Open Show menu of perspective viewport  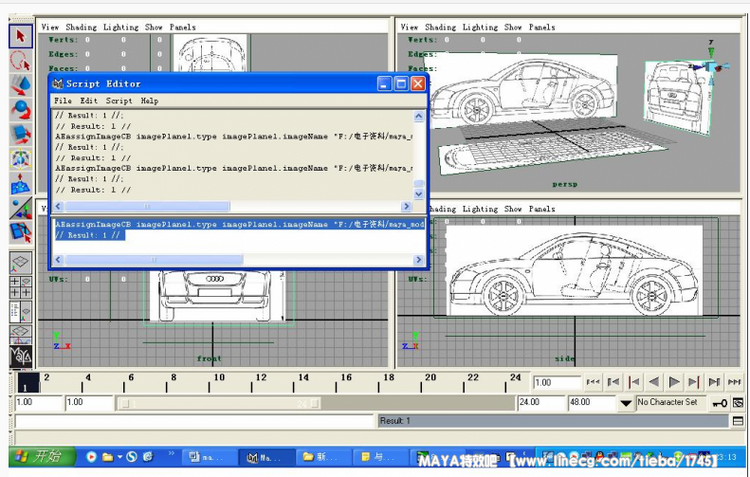tap(513, 27)
